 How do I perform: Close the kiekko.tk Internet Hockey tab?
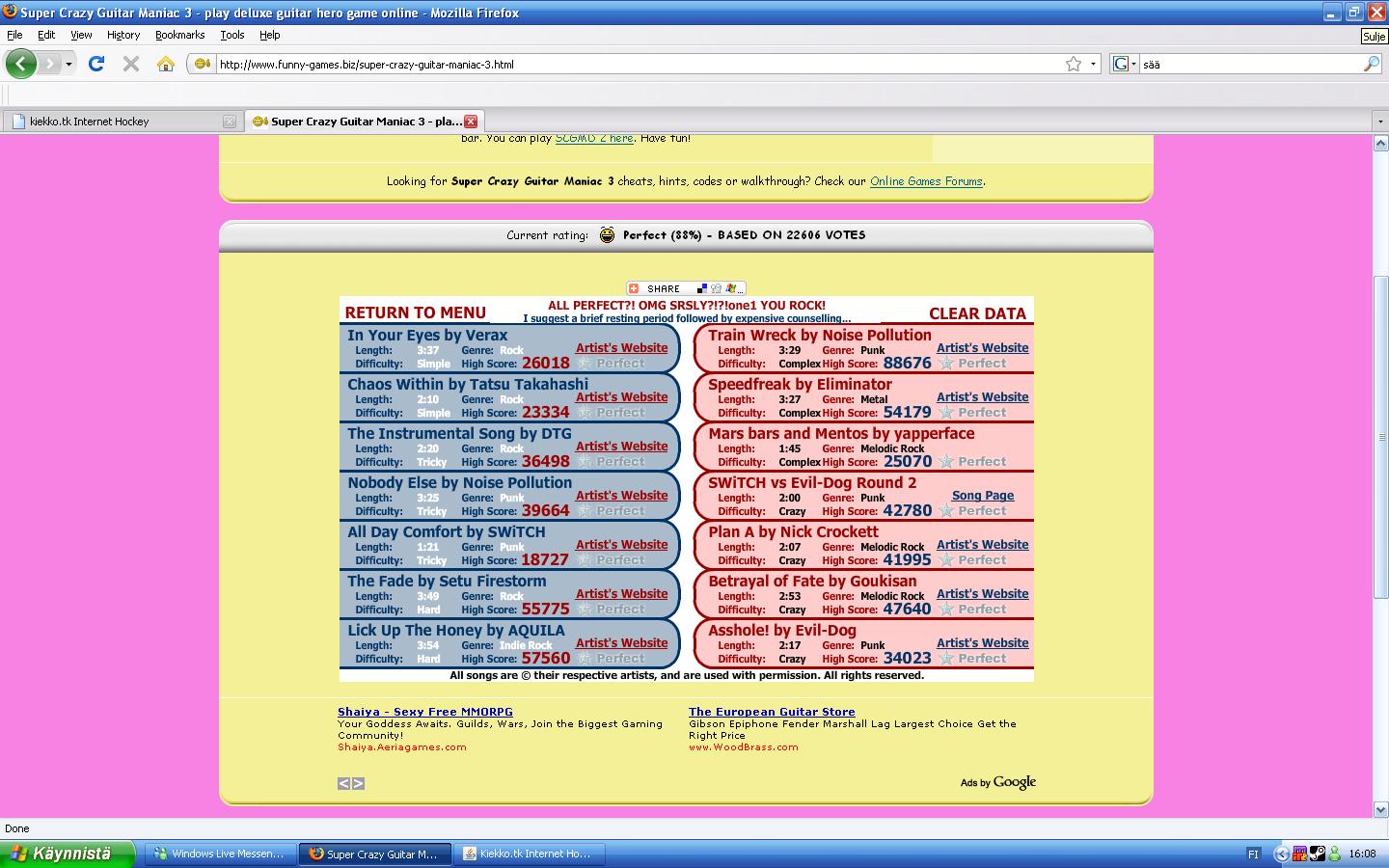pos(230,122)
